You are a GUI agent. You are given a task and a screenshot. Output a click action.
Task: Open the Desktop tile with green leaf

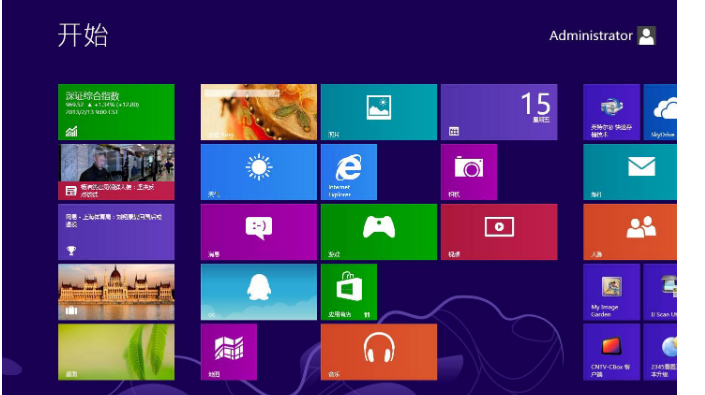[116, 352]
